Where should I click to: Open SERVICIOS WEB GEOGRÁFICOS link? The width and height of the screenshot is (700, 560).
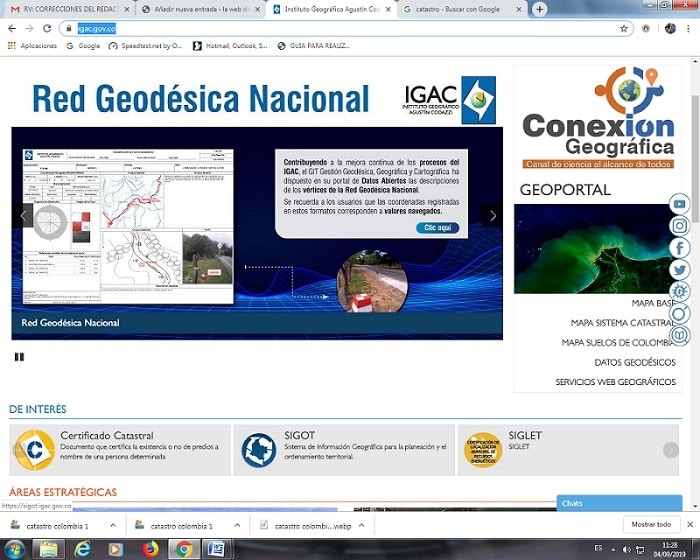click(x=616, y=382)
